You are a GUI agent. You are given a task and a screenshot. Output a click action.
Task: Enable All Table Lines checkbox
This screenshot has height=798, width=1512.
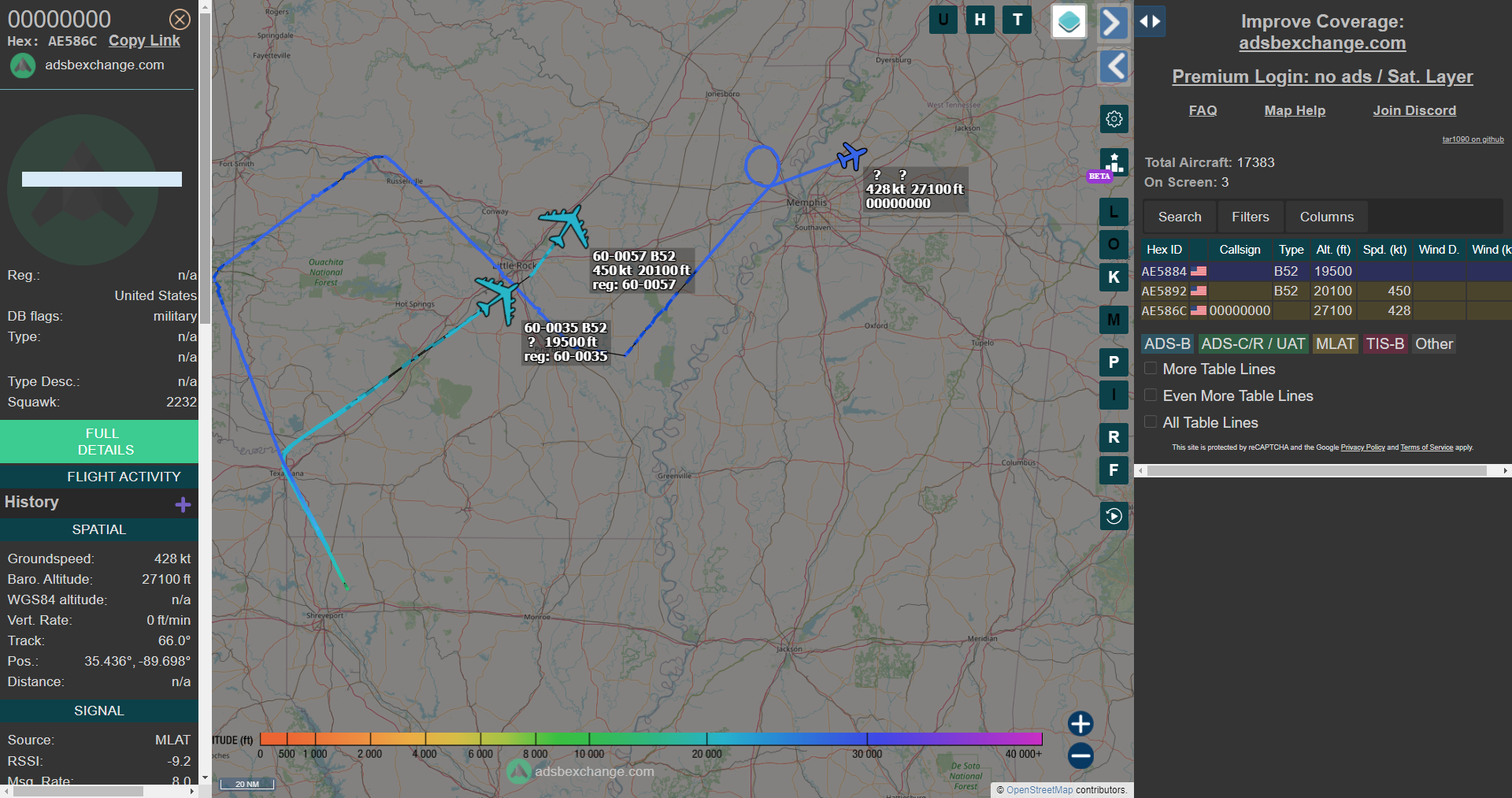click(1151, 421)
